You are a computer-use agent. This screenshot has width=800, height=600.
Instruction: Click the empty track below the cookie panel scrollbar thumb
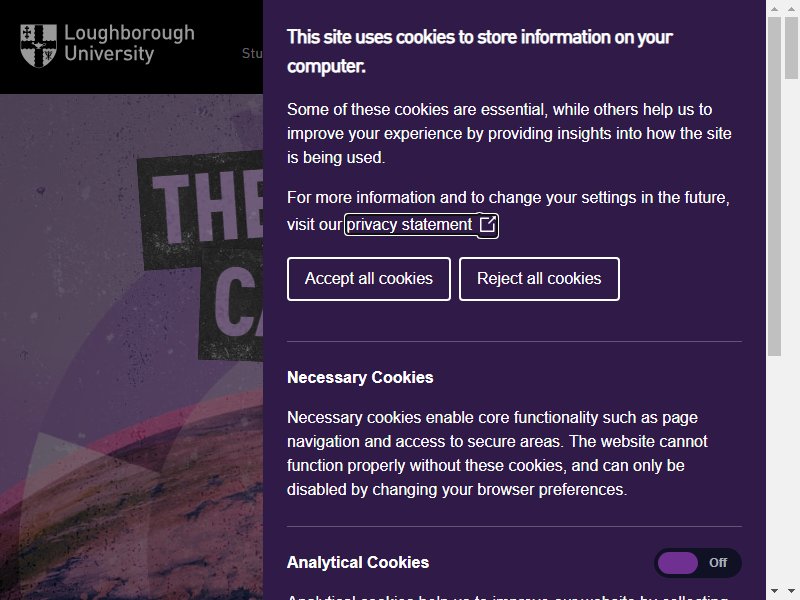click(x=774, y=469)
